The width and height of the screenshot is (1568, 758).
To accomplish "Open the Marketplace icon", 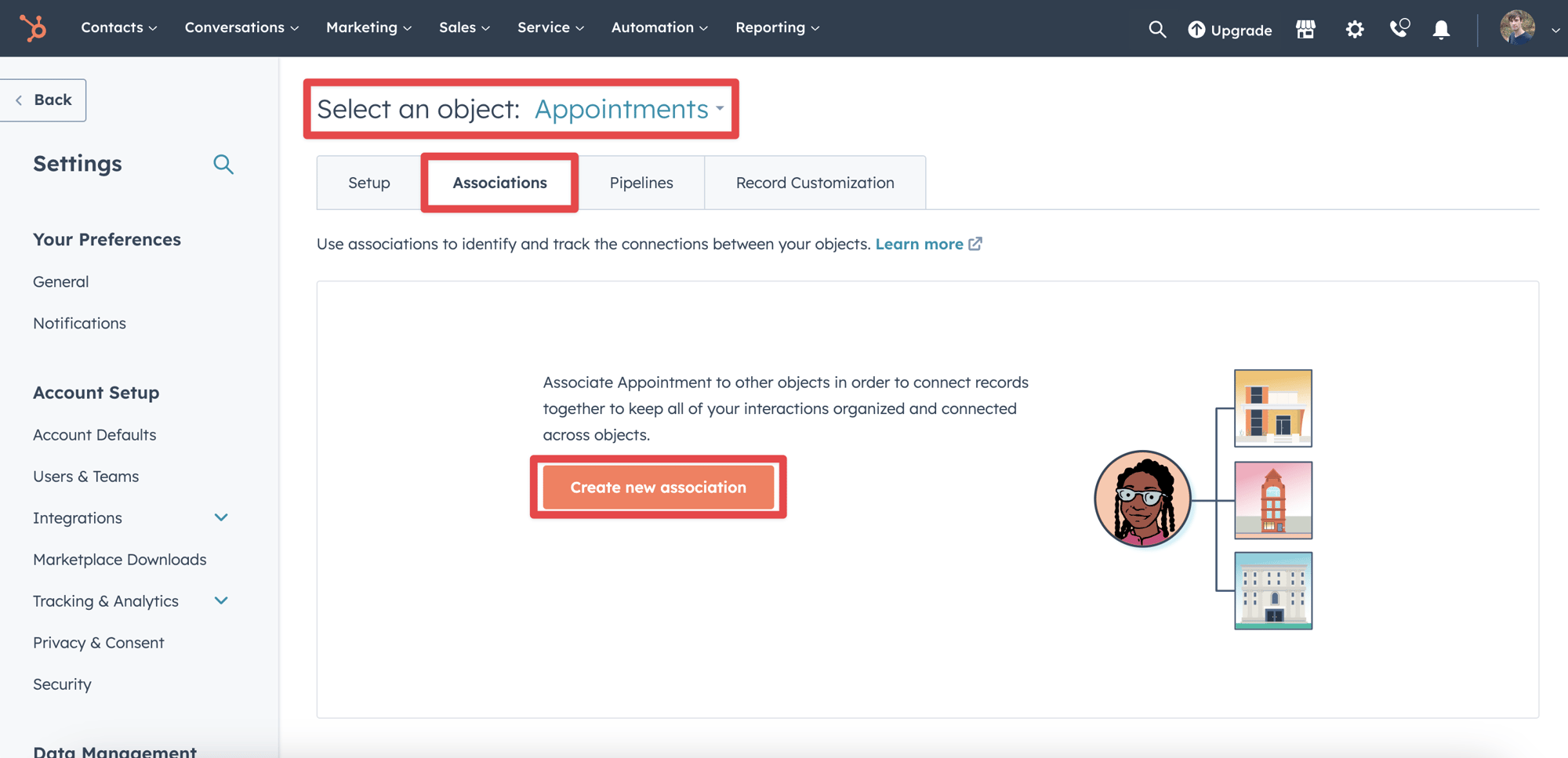I will tap(1305, 28).
